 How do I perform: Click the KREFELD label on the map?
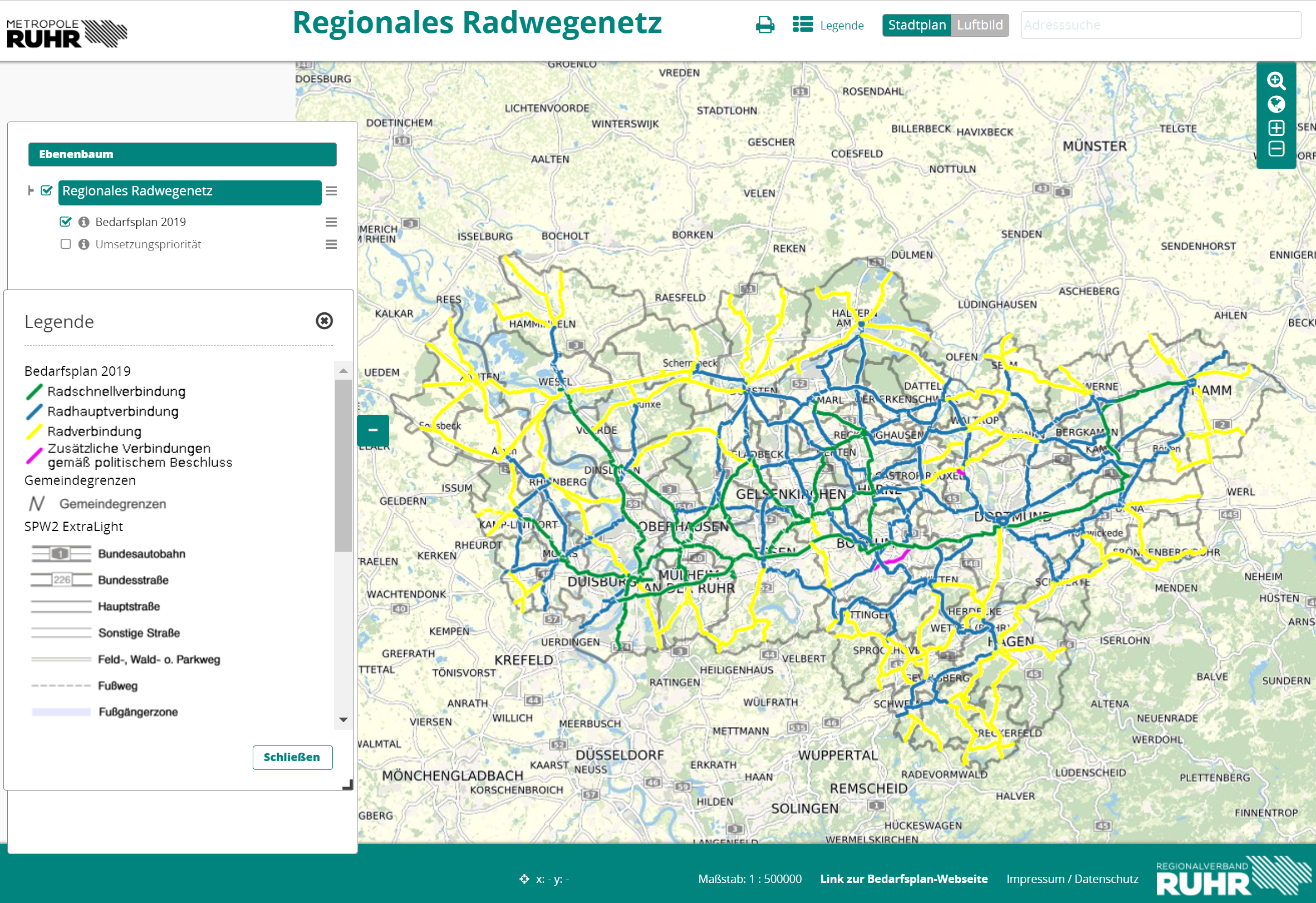tap(524, 660)
